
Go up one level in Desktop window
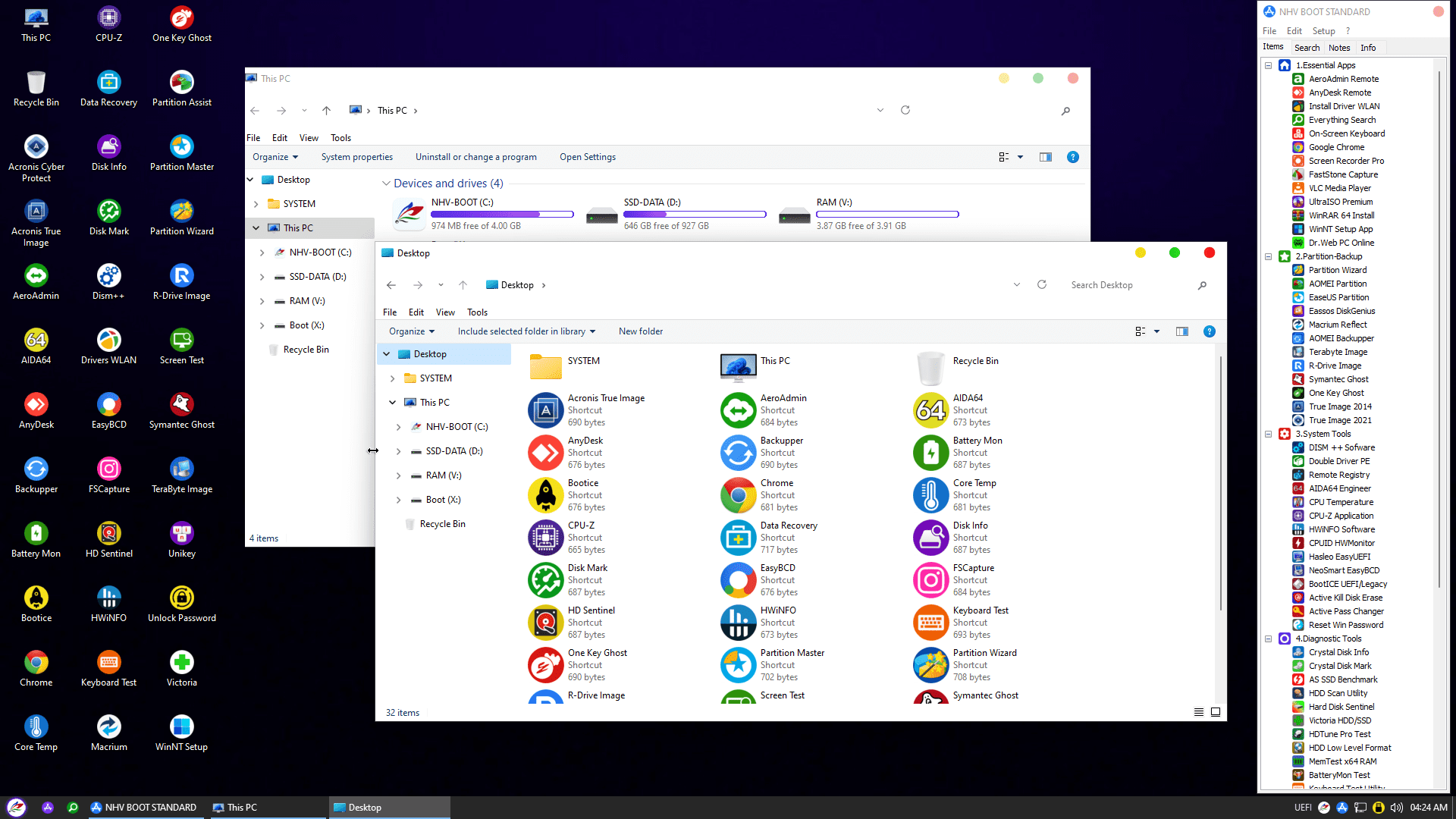coord(463,285)
